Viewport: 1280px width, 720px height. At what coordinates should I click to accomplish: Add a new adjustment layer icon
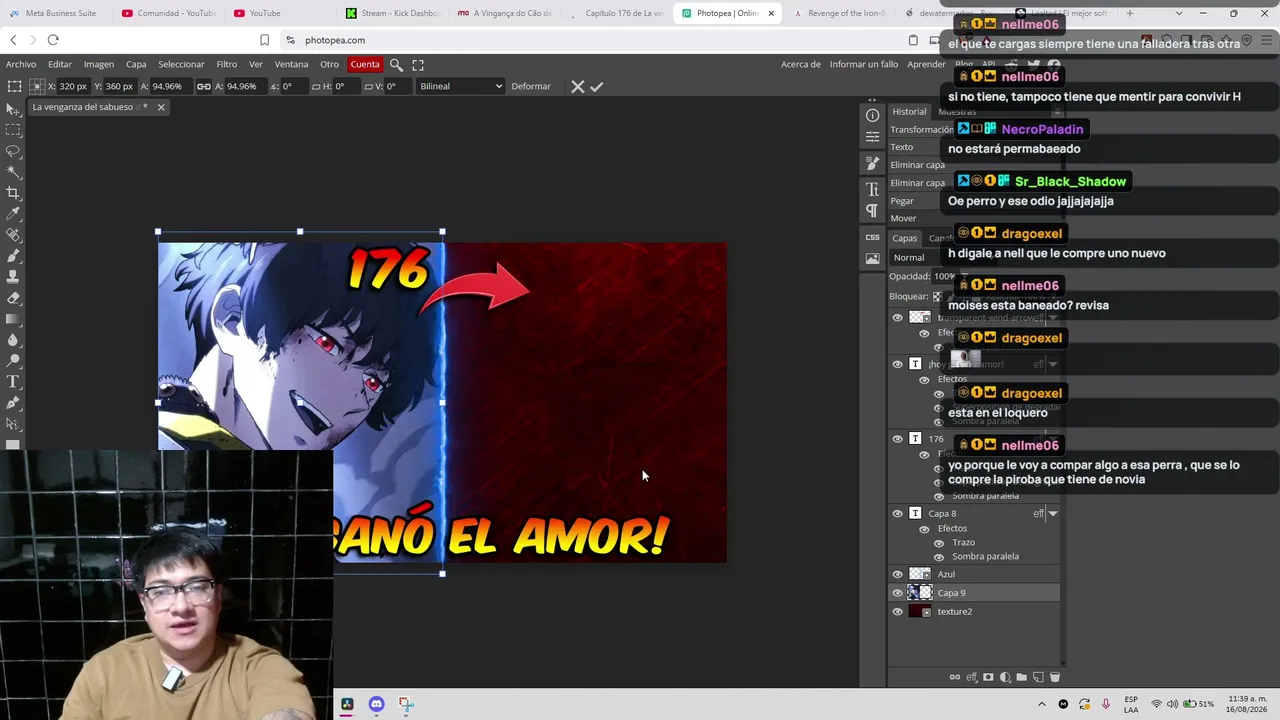tap(1005, 677)
